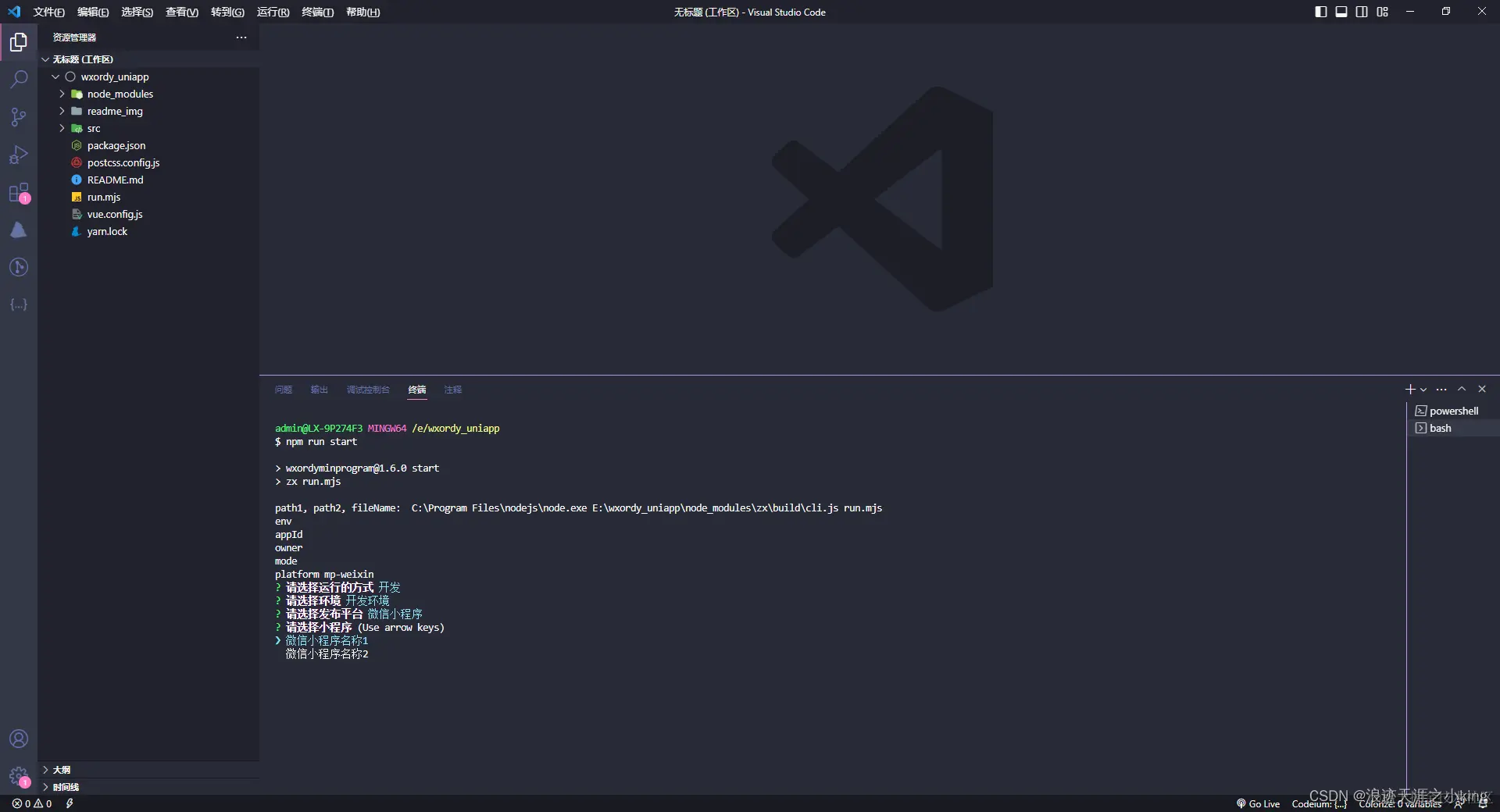Open postcss.config.js file

pos(148,162)
